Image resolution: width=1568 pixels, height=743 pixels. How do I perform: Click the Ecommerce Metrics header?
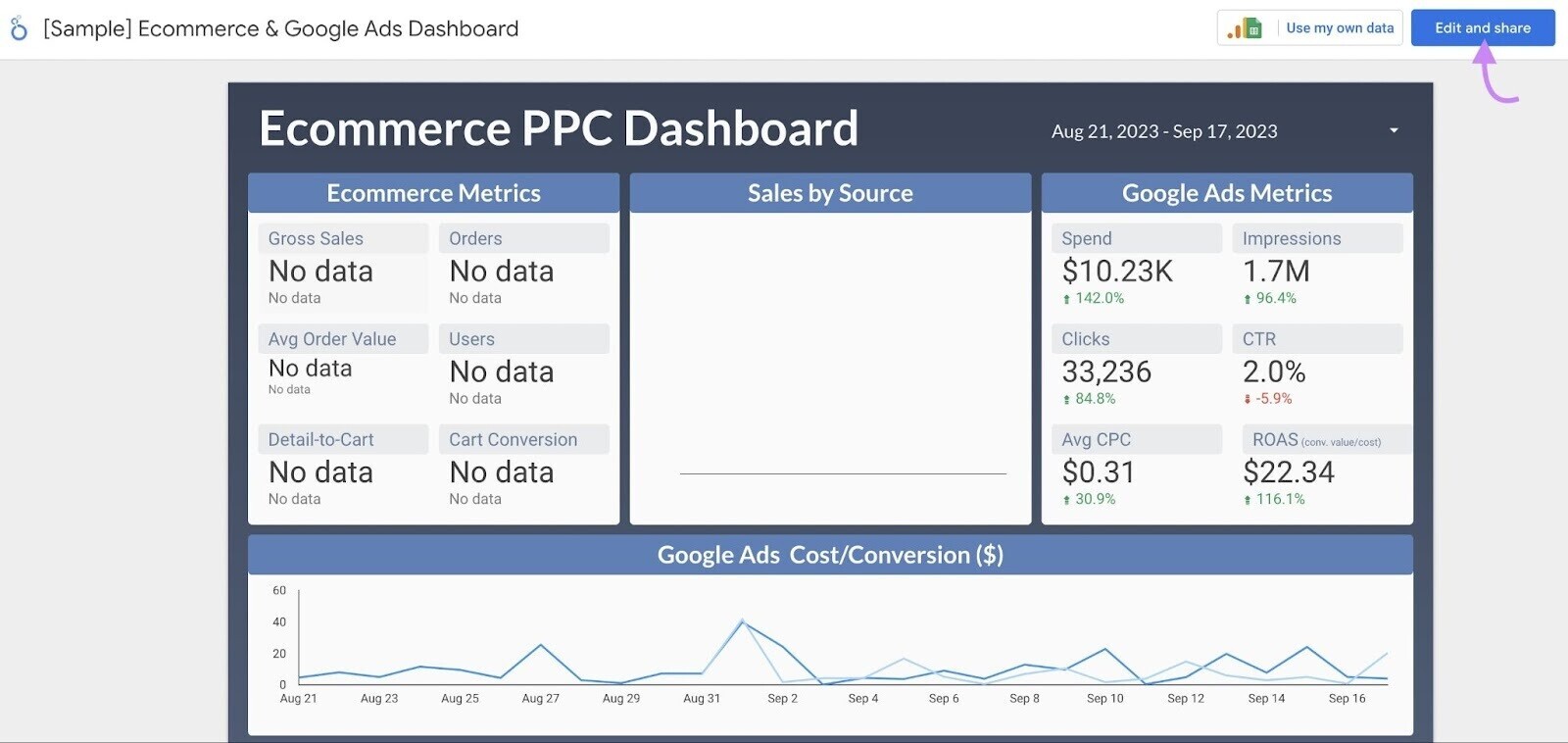pos(434,193)
